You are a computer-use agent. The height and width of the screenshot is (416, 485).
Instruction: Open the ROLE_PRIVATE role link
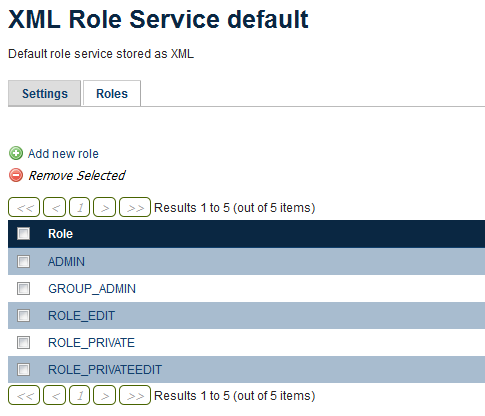point(91,343)
